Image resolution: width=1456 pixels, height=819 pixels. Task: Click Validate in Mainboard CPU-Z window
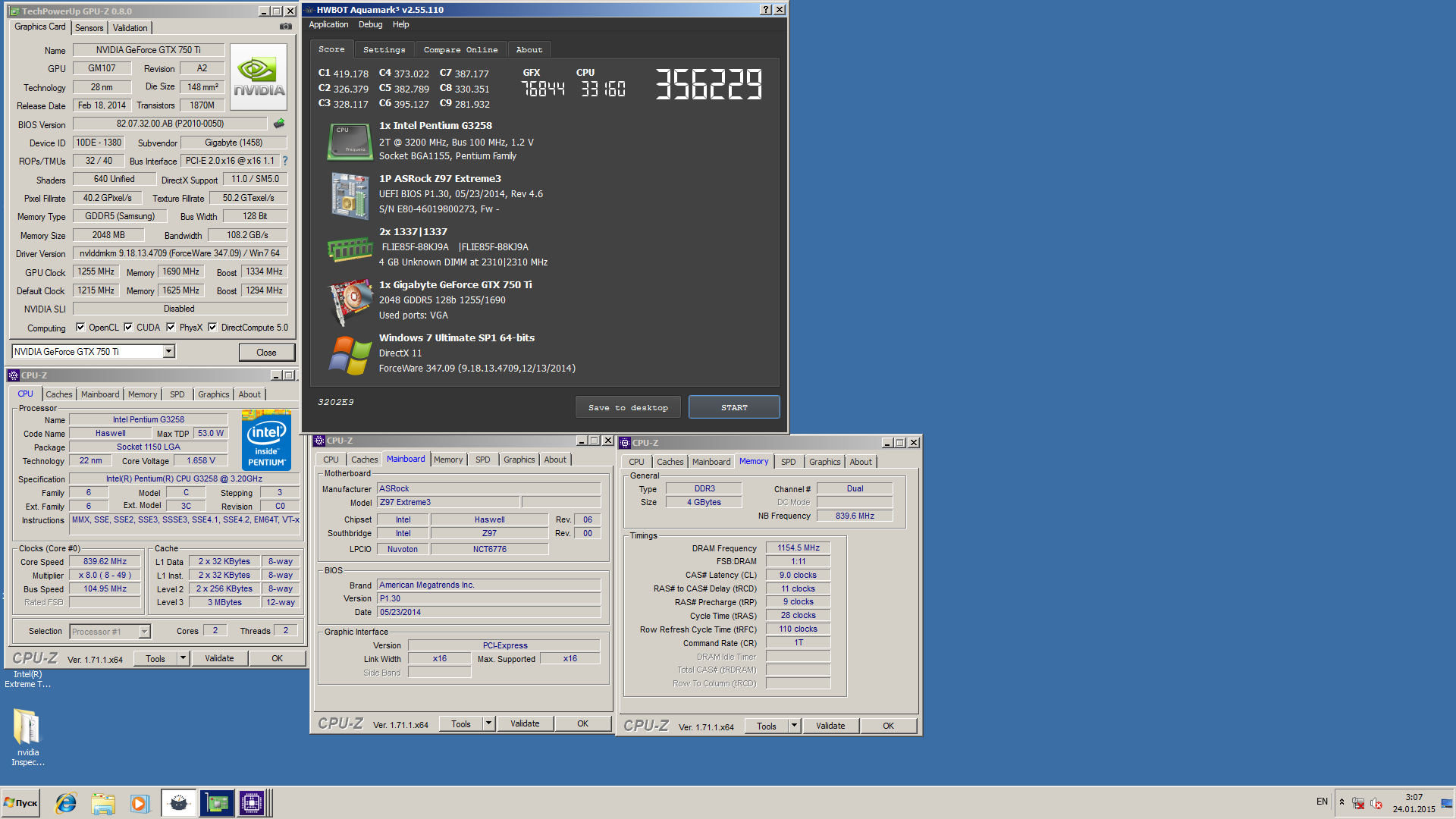click(525, 723)
